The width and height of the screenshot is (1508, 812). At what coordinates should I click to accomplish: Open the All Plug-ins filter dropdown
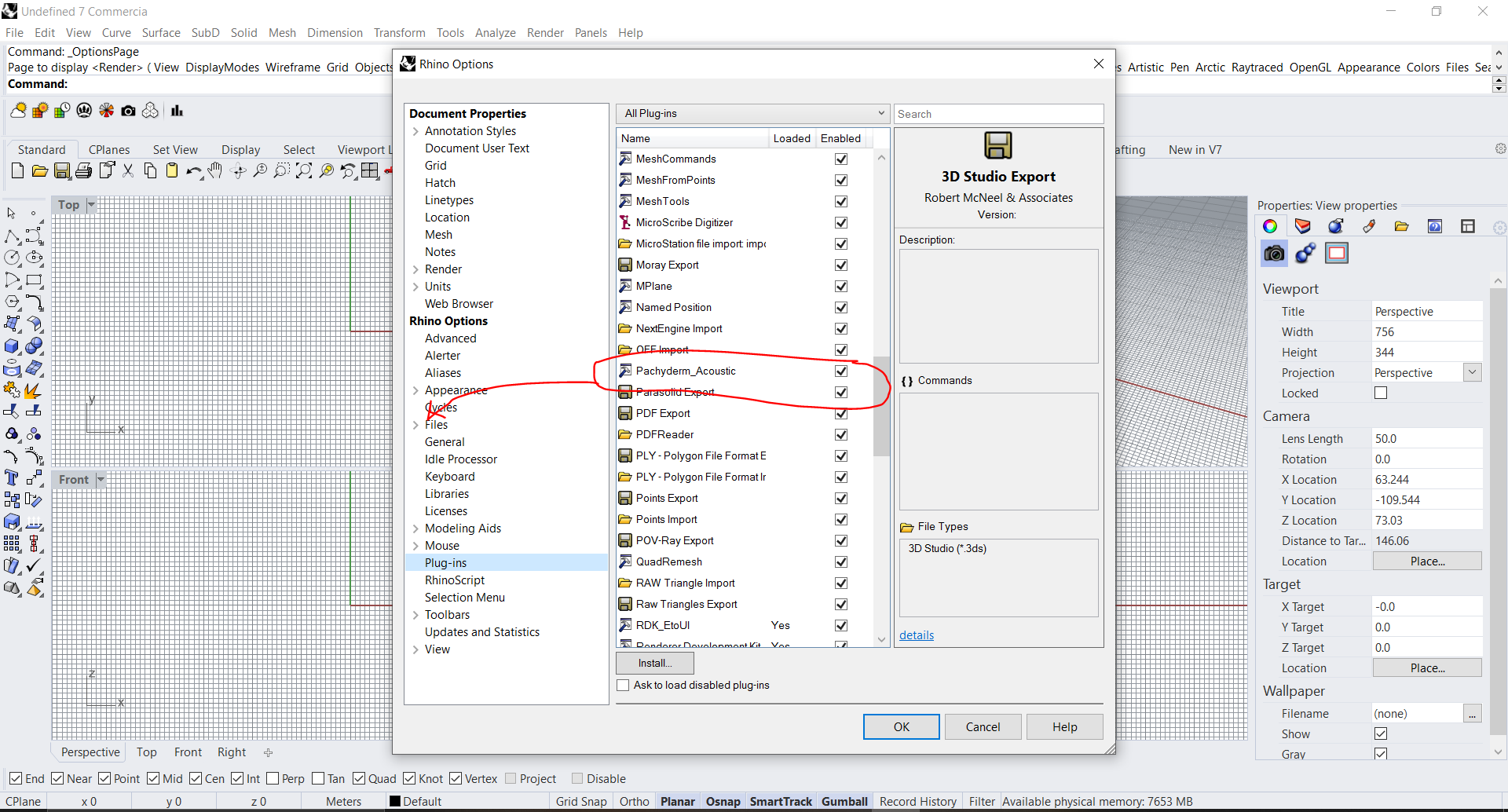click(752, 113)
